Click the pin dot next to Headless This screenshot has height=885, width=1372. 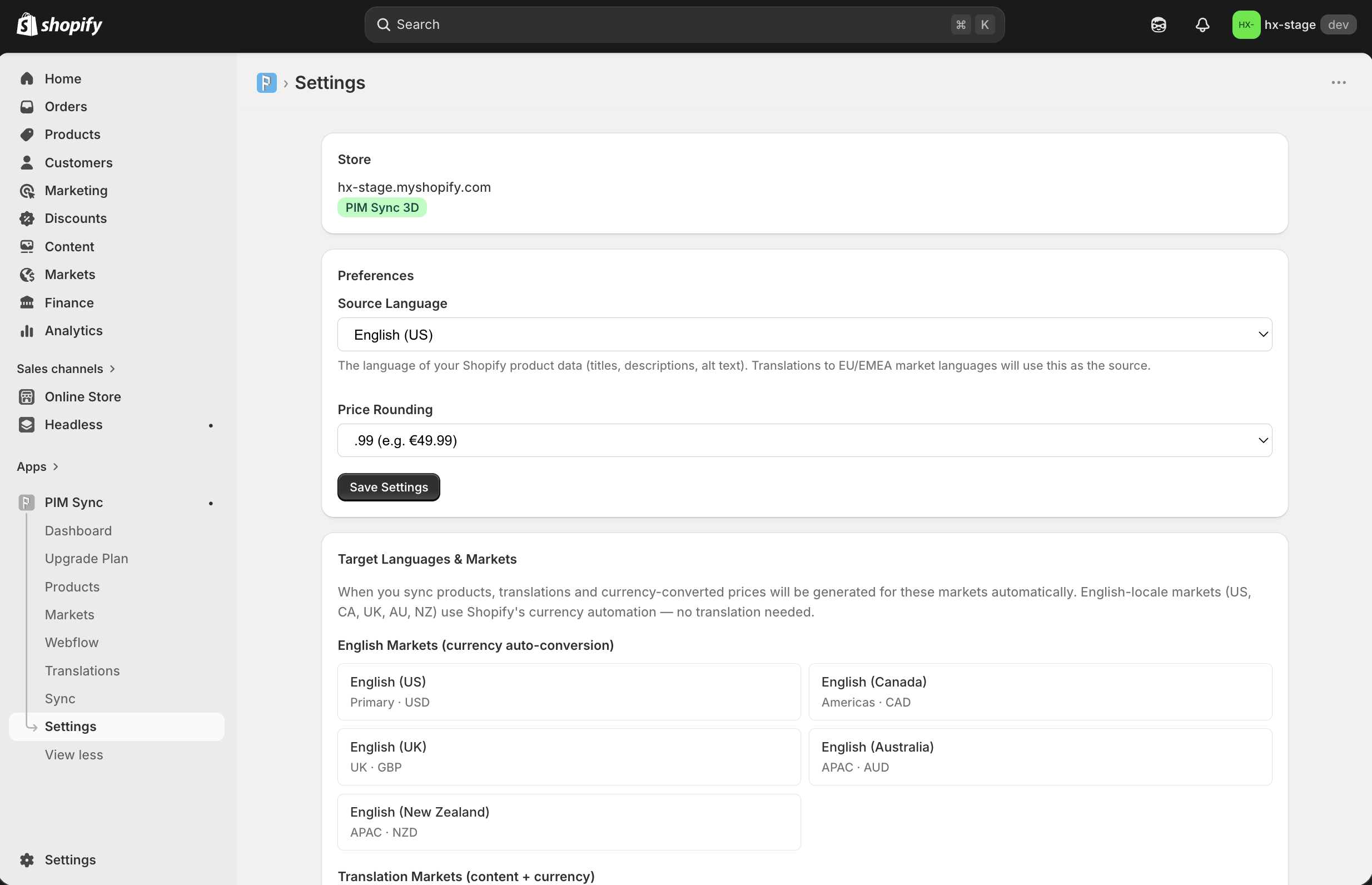tap(211, 425)
